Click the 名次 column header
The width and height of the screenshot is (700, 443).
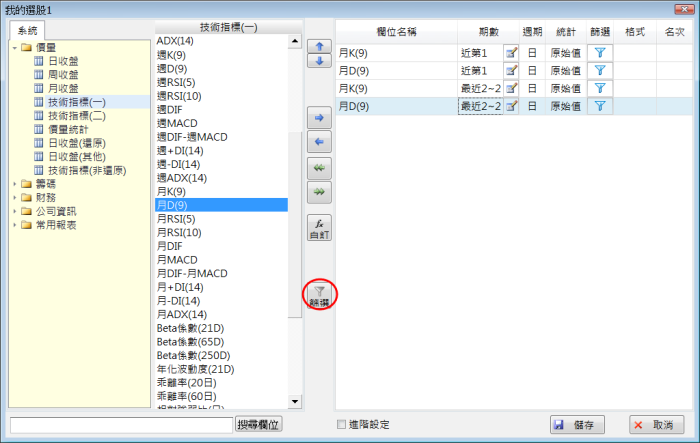[x=674, y=32]
